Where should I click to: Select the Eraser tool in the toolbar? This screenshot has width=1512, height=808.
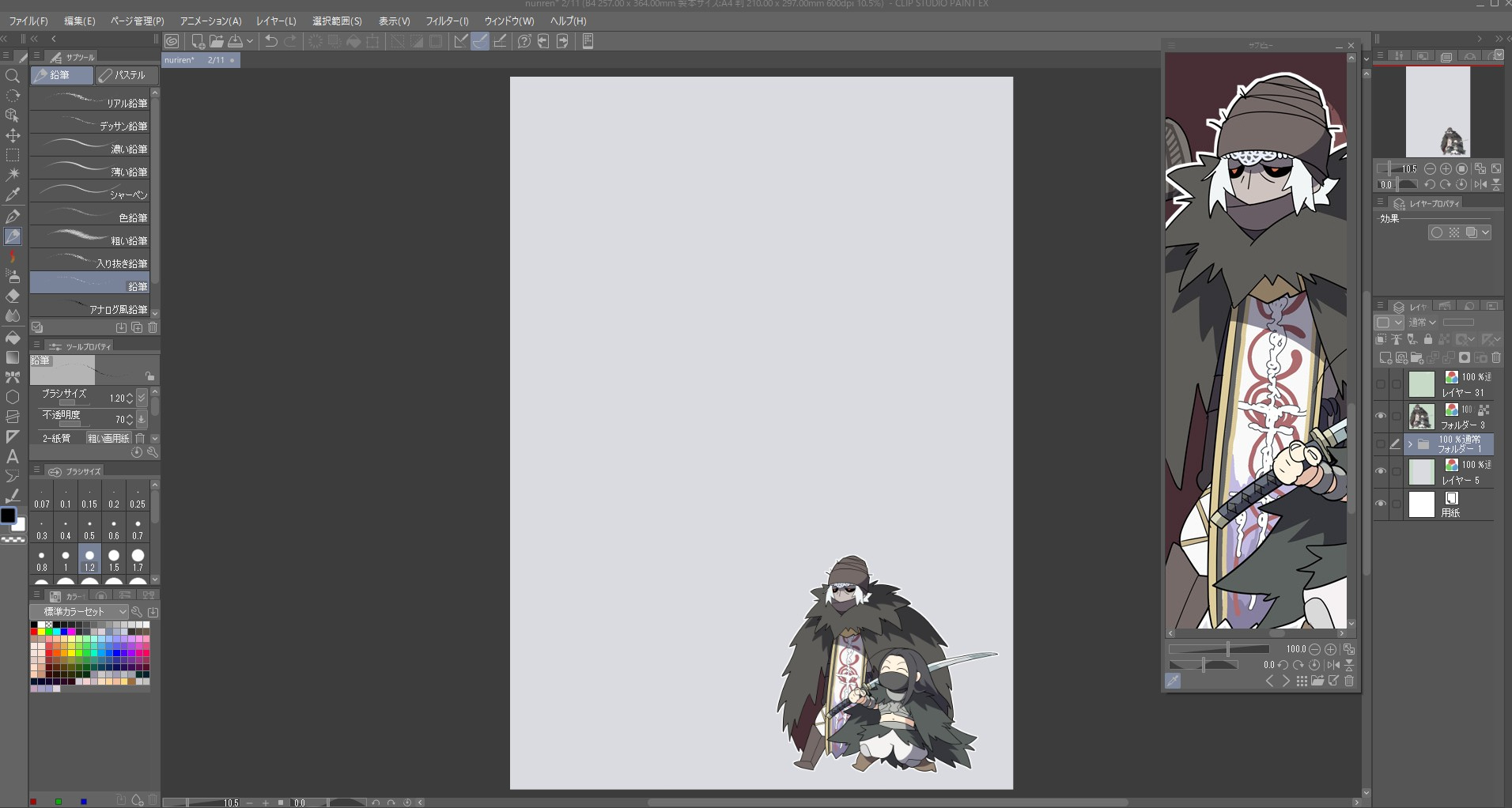click(13, 296)
